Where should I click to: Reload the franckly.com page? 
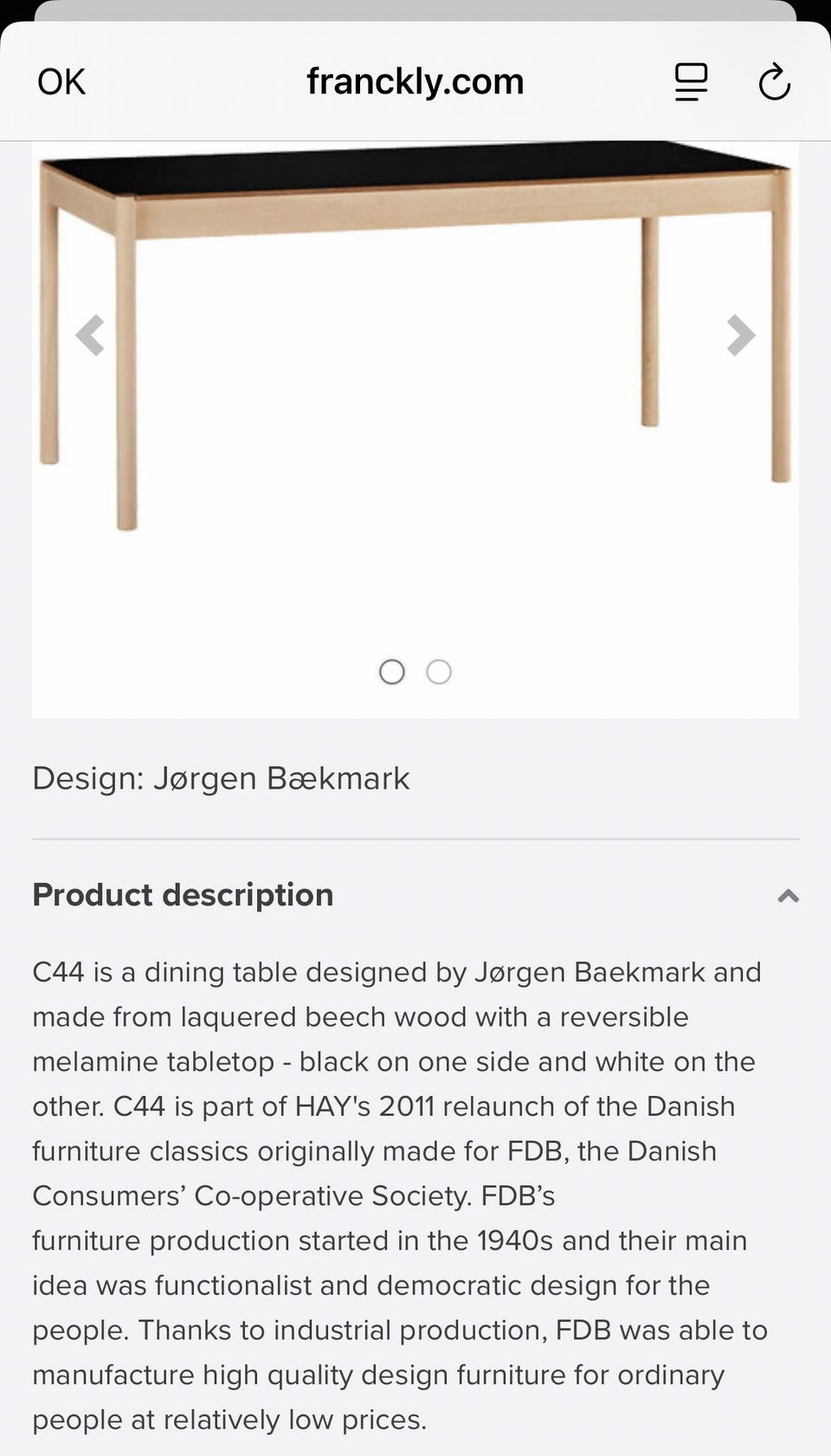click(x=774, y=83)
